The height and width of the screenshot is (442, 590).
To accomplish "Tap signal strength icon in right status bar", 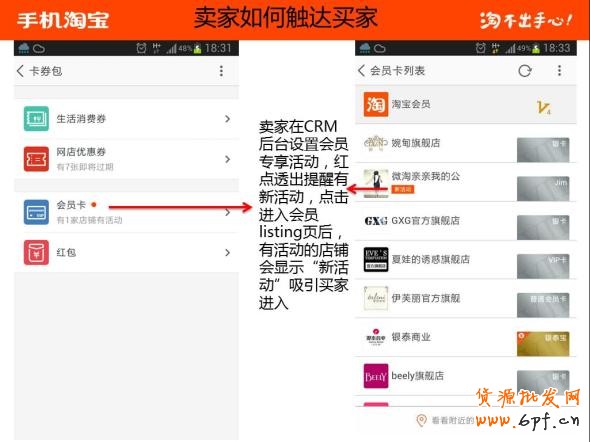I will (x=510, y=49).
